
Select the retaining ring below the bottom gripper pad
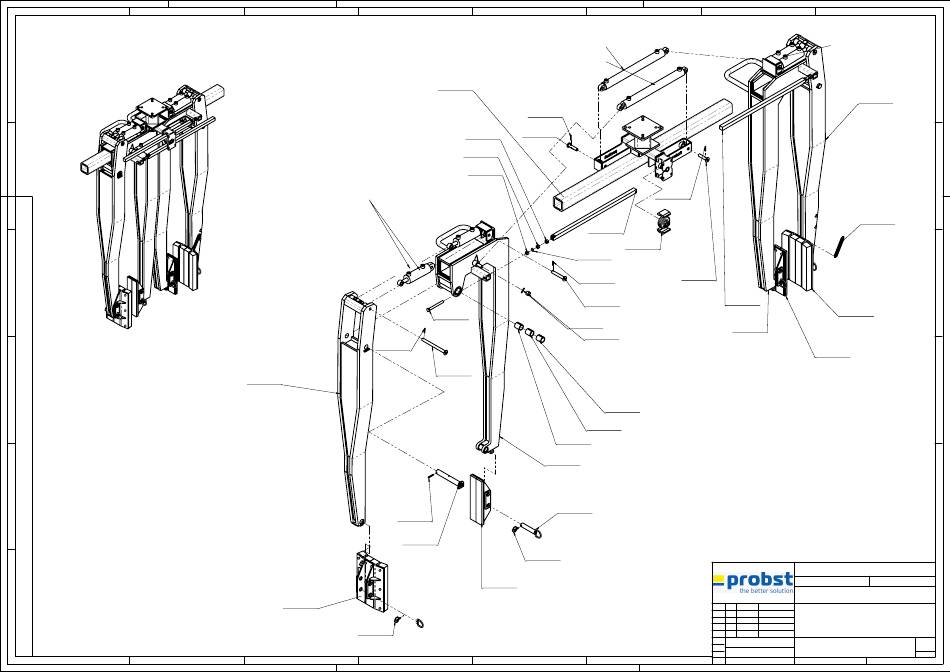421,623
